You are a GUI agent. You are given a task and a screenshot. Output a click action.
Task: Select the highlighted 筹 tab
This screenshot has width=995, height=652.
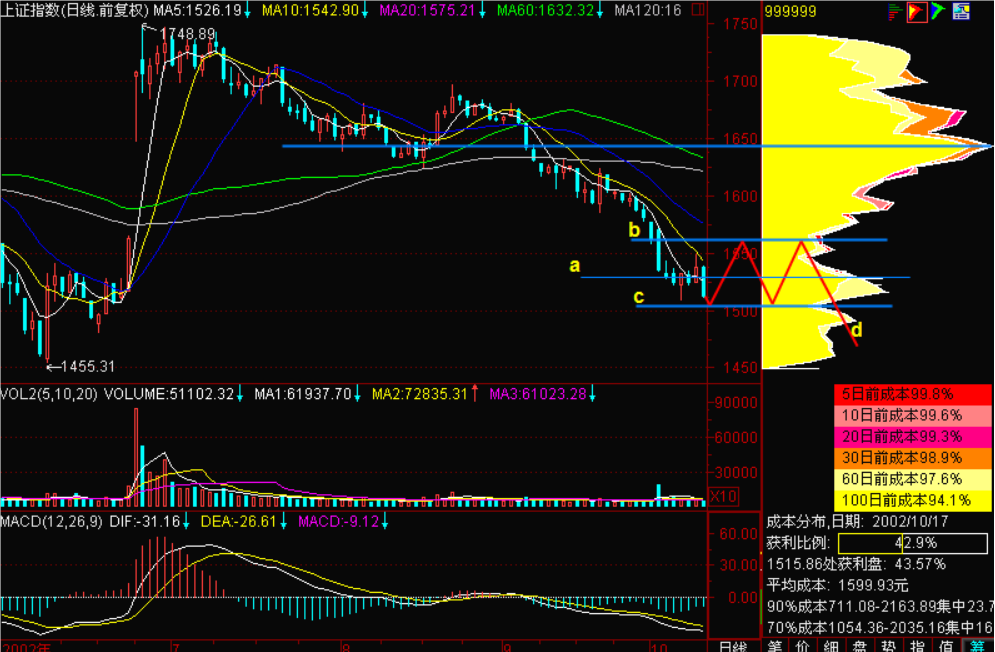click(977, 646)
